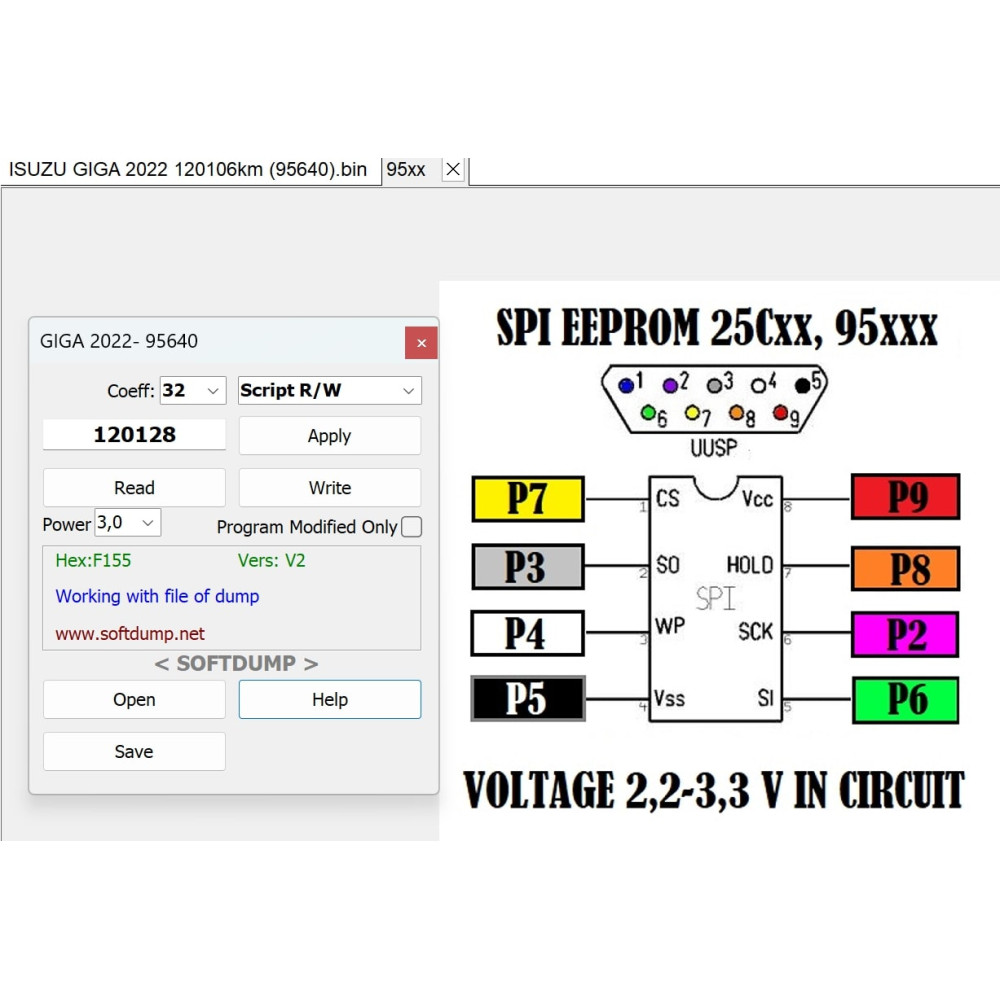The height and width of the screenshot is (1000, 1000).
Task: Open the www.softdump.net link
Action: 130,634
